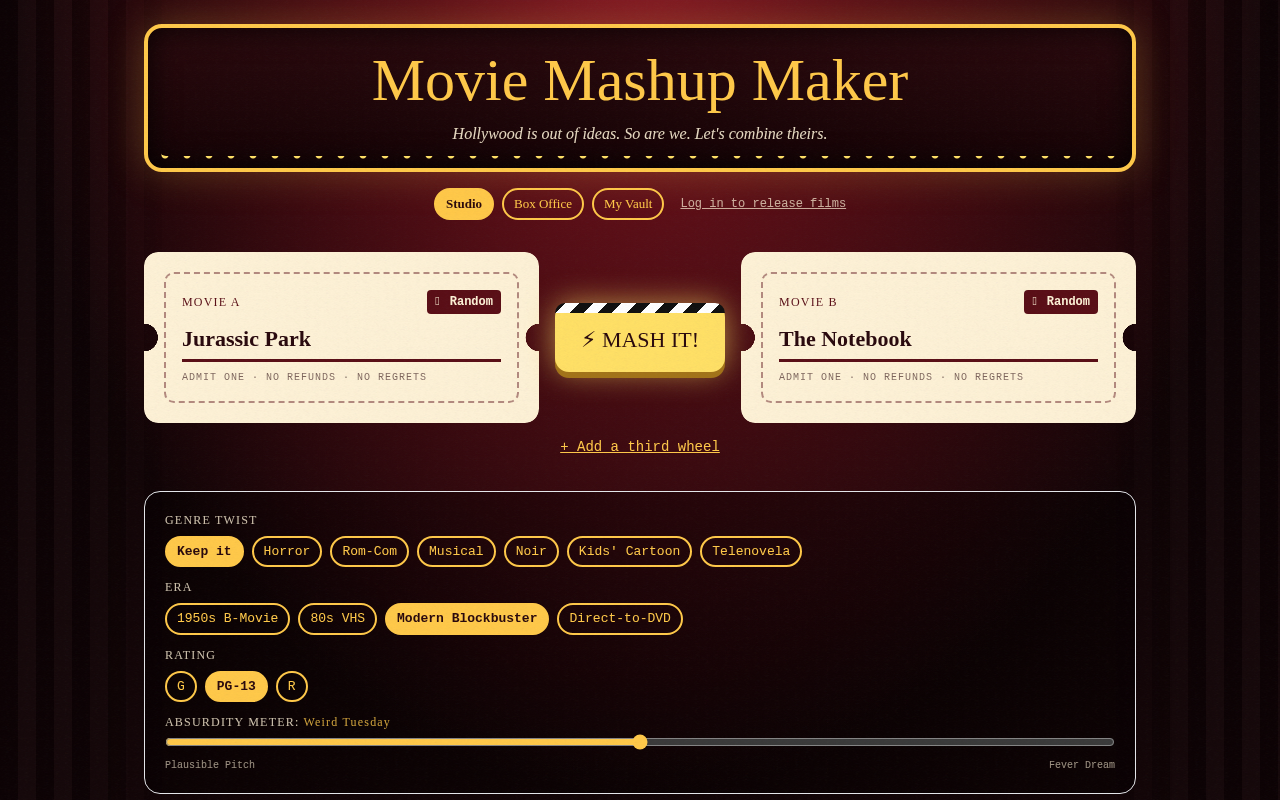The height and width of the screenshot is (800, 1280).
Task: Edit the Movie A title field Jurassic Park
Action: (x=341, y=340)
